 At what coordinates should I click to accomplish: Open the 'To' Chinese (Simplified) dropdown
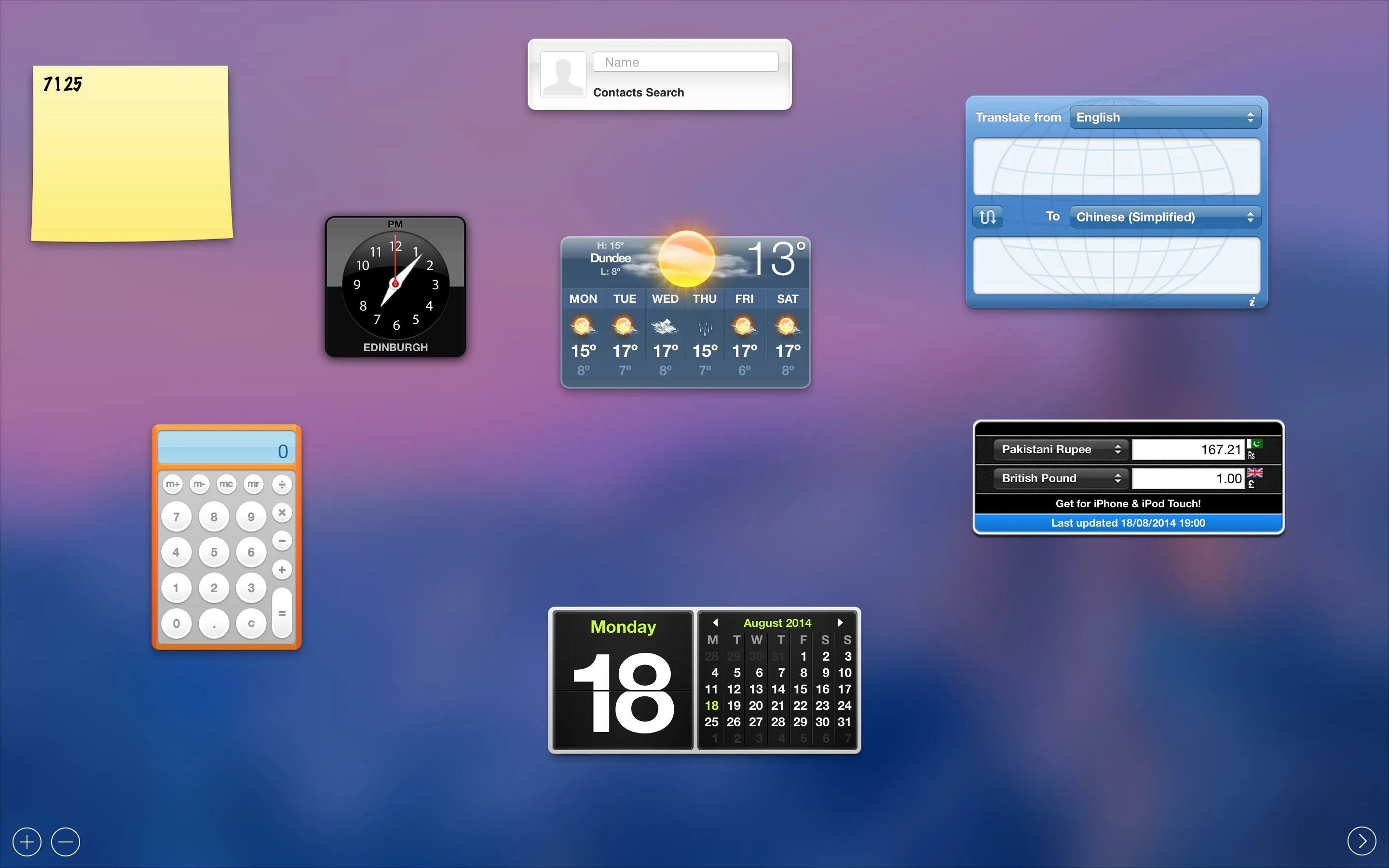pos(1164,217)
